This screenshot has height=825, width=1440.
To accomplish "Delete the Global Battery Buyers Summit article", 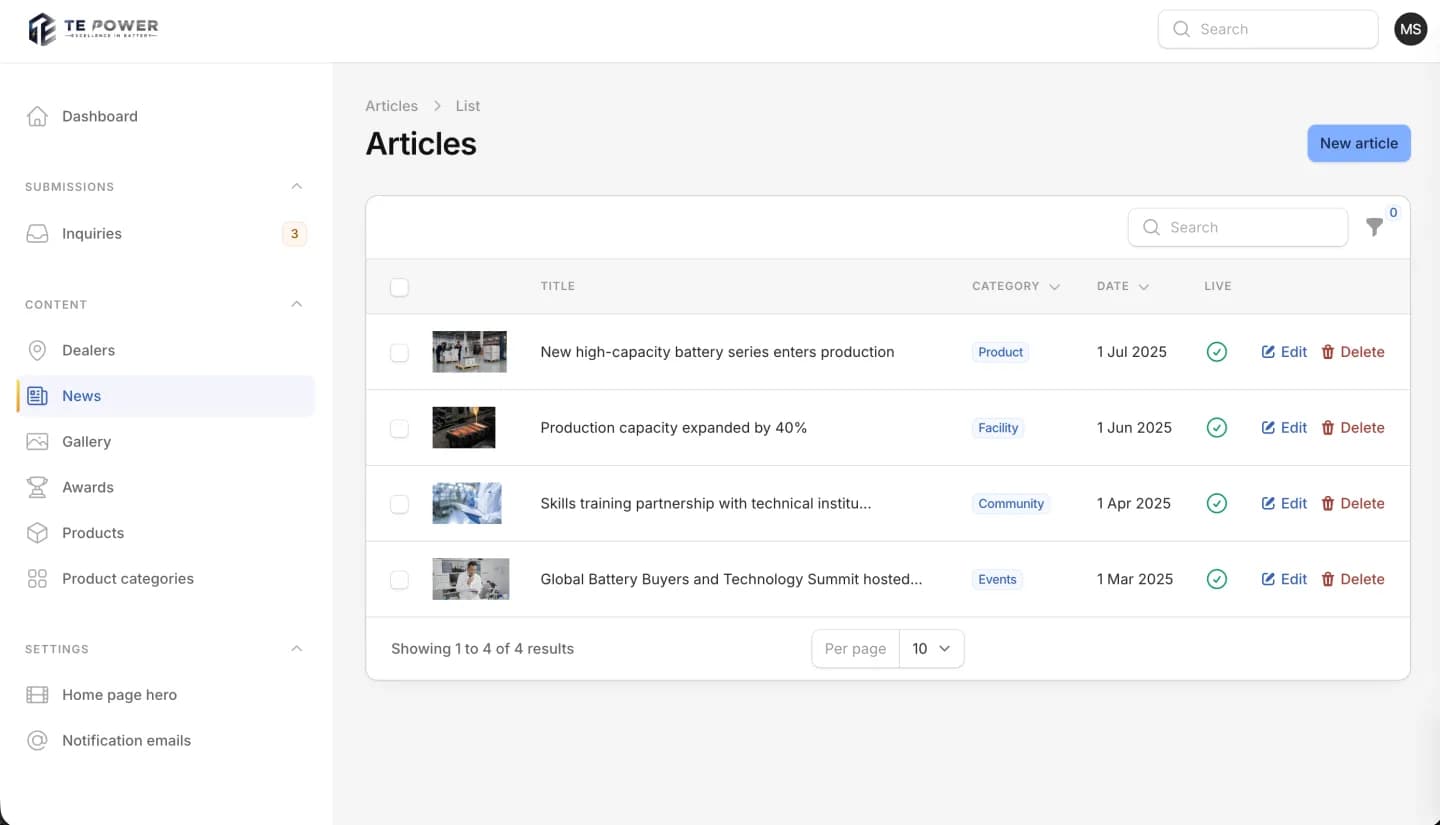I will click(x=1352, y=579).
